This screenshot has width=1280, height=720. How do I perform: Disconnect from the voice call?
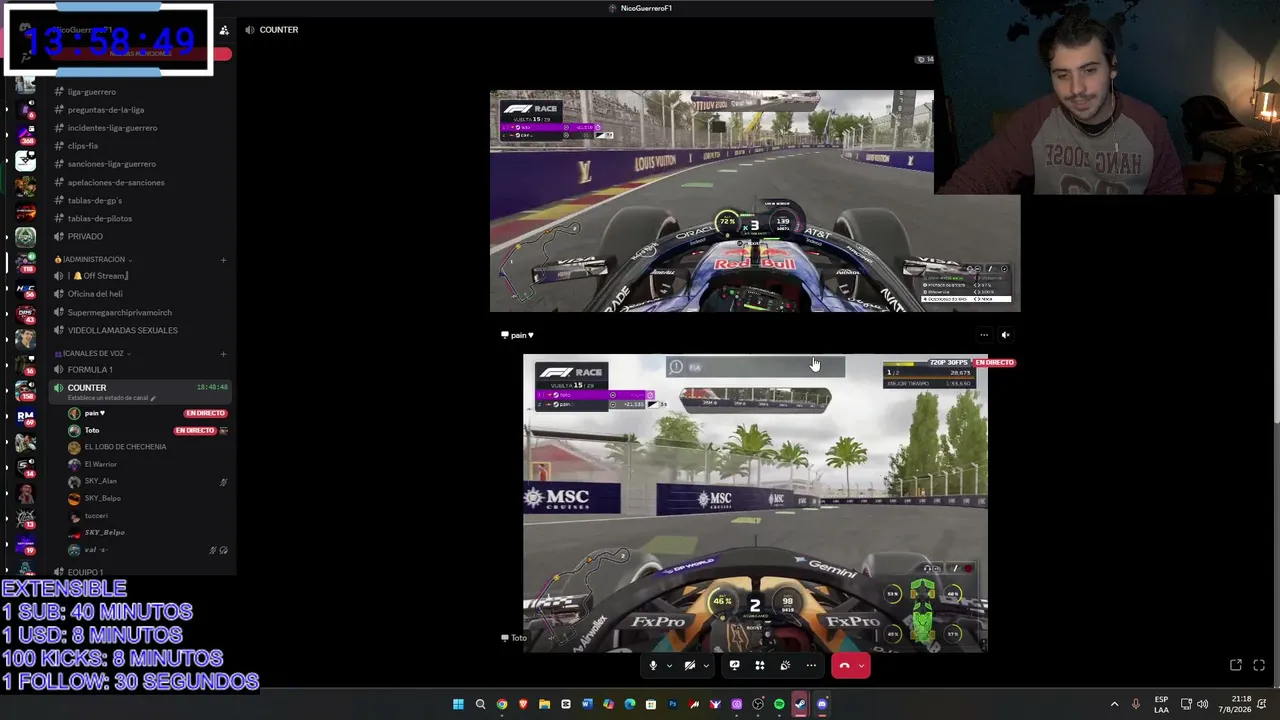844,665
